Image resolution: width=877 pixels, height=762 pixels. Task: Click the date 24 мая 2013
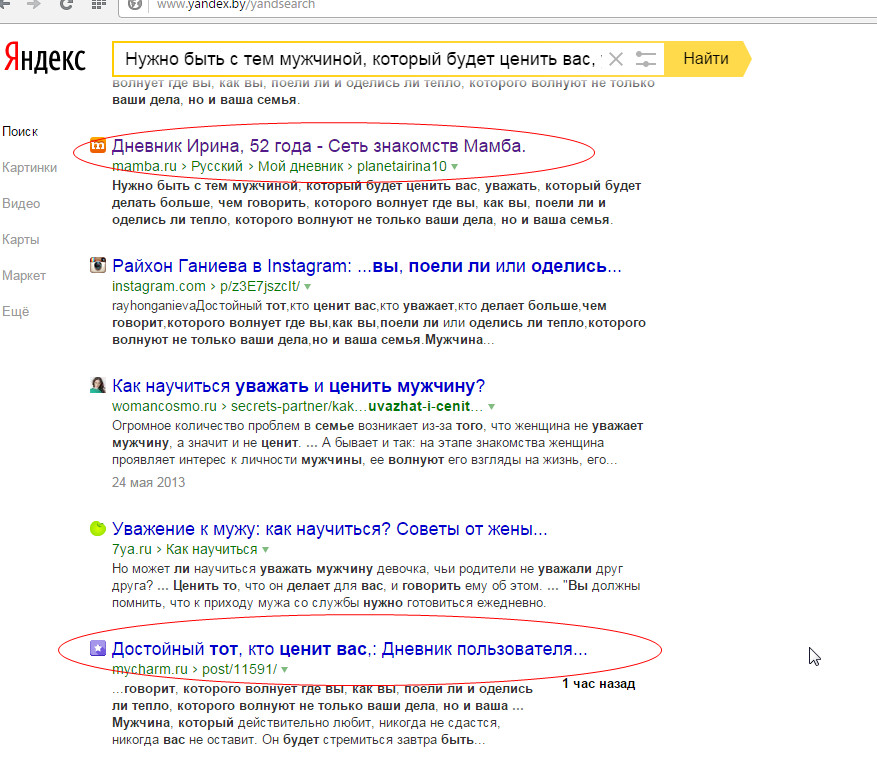(148, 482)
